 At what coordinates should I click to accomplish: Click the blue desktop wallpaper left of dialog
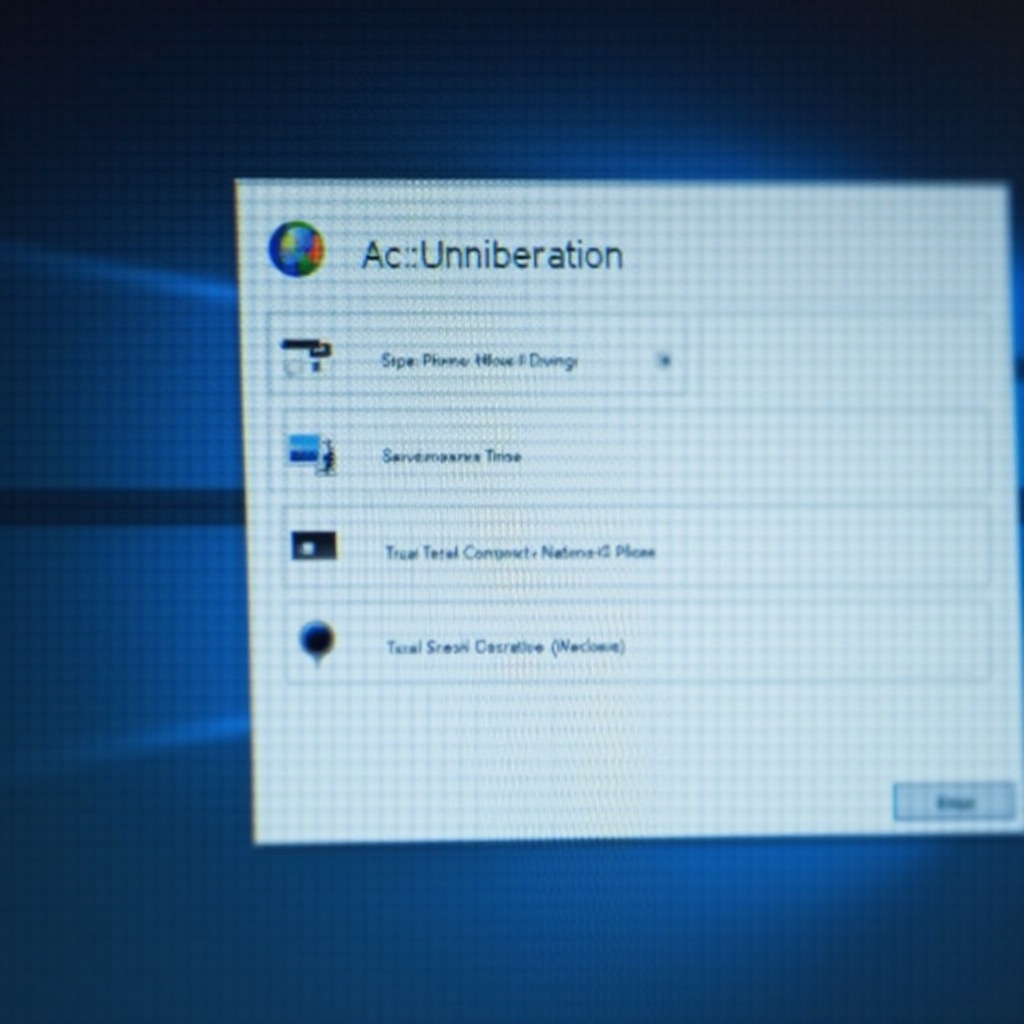[x=120, y=600]
